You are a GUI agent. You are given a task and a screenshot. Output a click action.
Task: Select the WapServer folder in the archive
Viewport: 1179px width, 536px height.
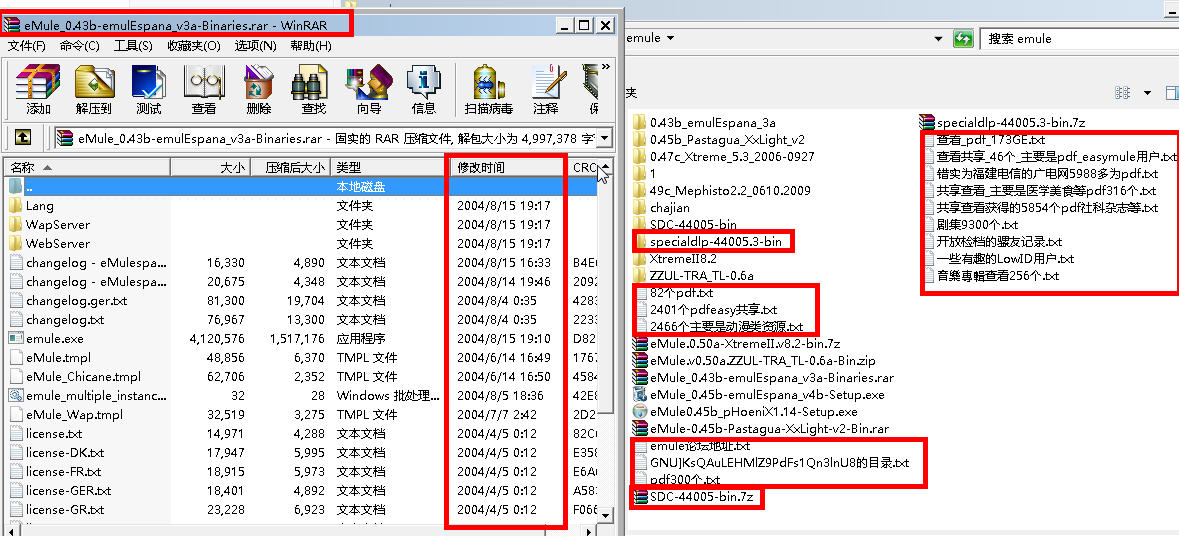click(x=58, y=224)
